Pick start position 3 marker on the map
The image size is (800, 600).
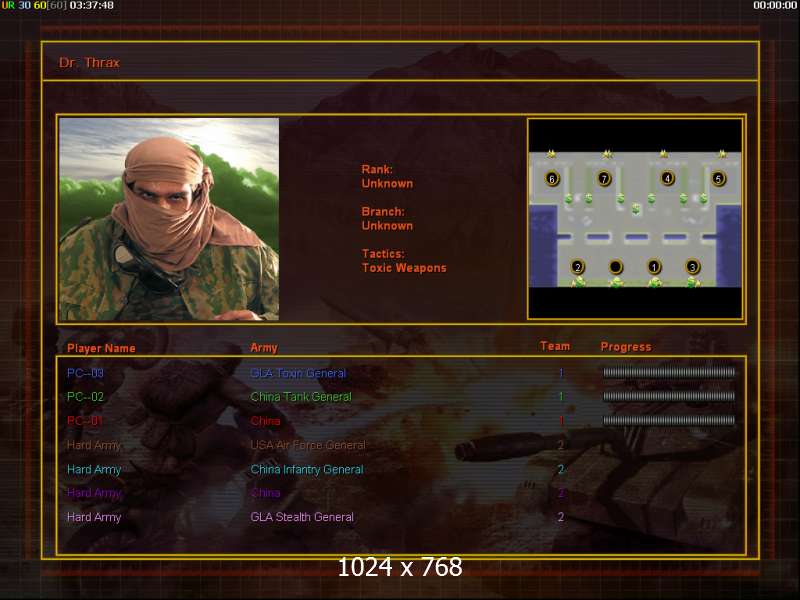point(692,267)
